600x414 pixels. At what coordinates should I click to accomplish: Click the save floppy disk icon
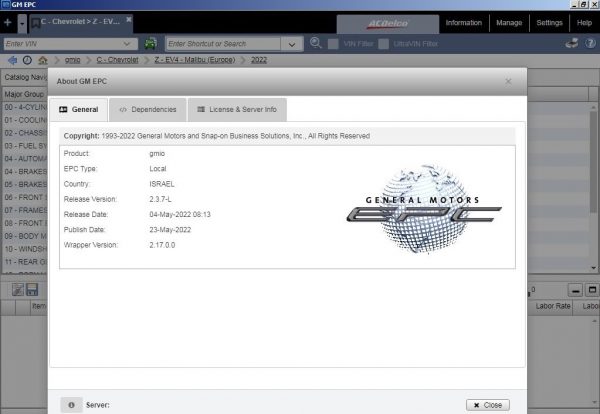point(32,290)
